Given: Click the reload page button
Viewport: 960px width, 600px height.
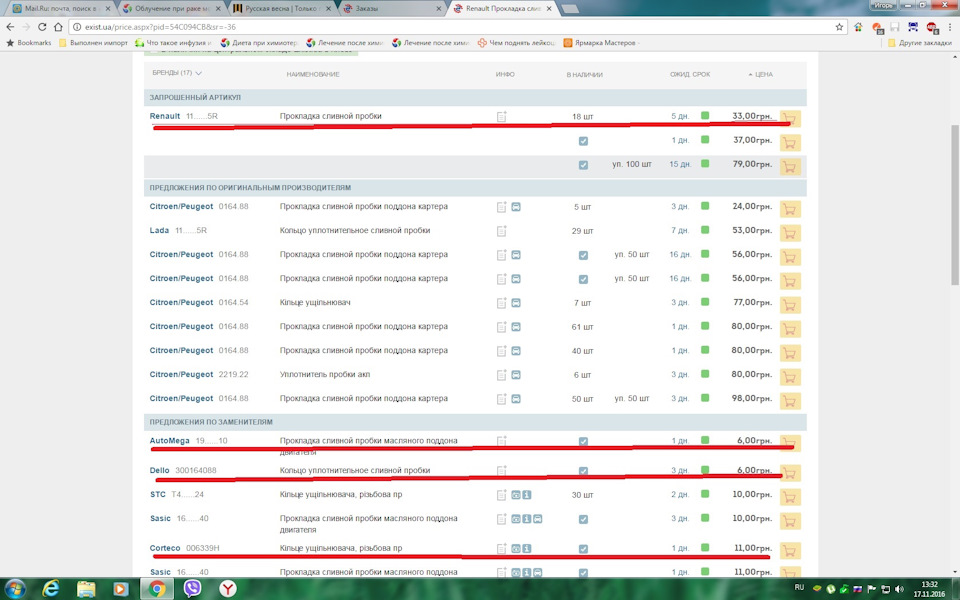Looking at the screenshot, I should click(x=42, y=27).
